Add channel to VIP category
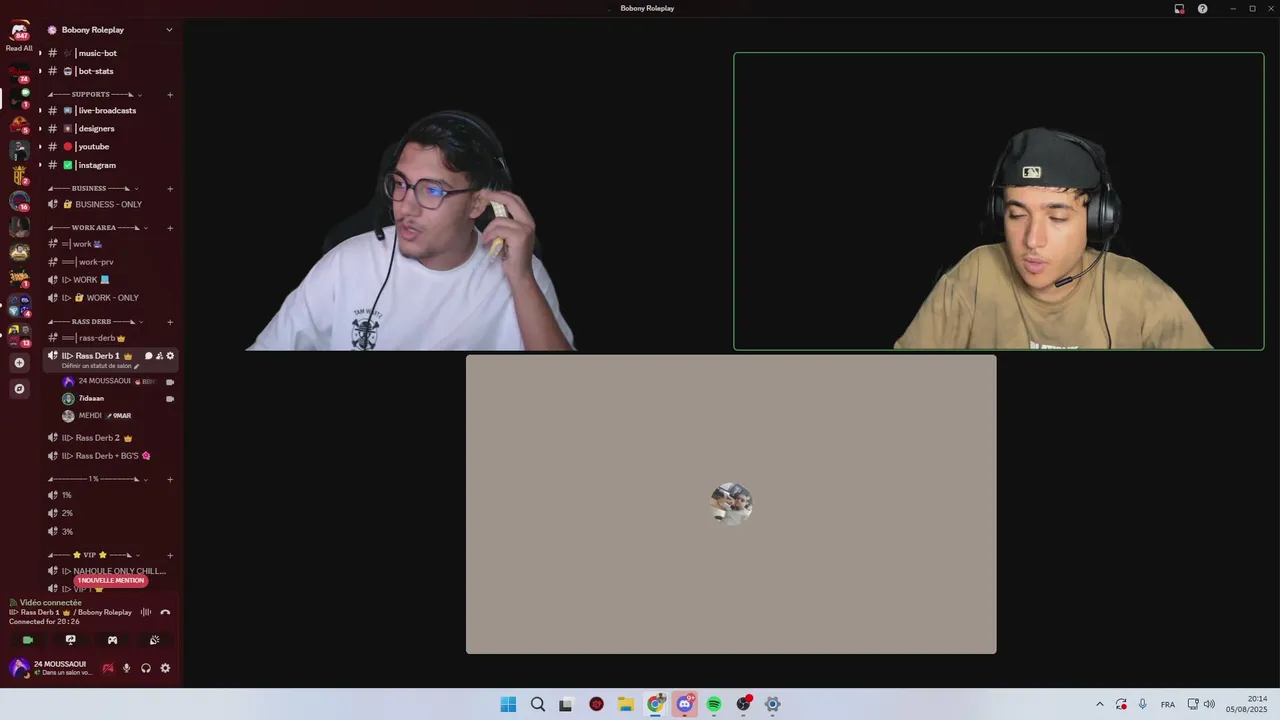Screen dimensions: 1280x720 coord(170,555)
